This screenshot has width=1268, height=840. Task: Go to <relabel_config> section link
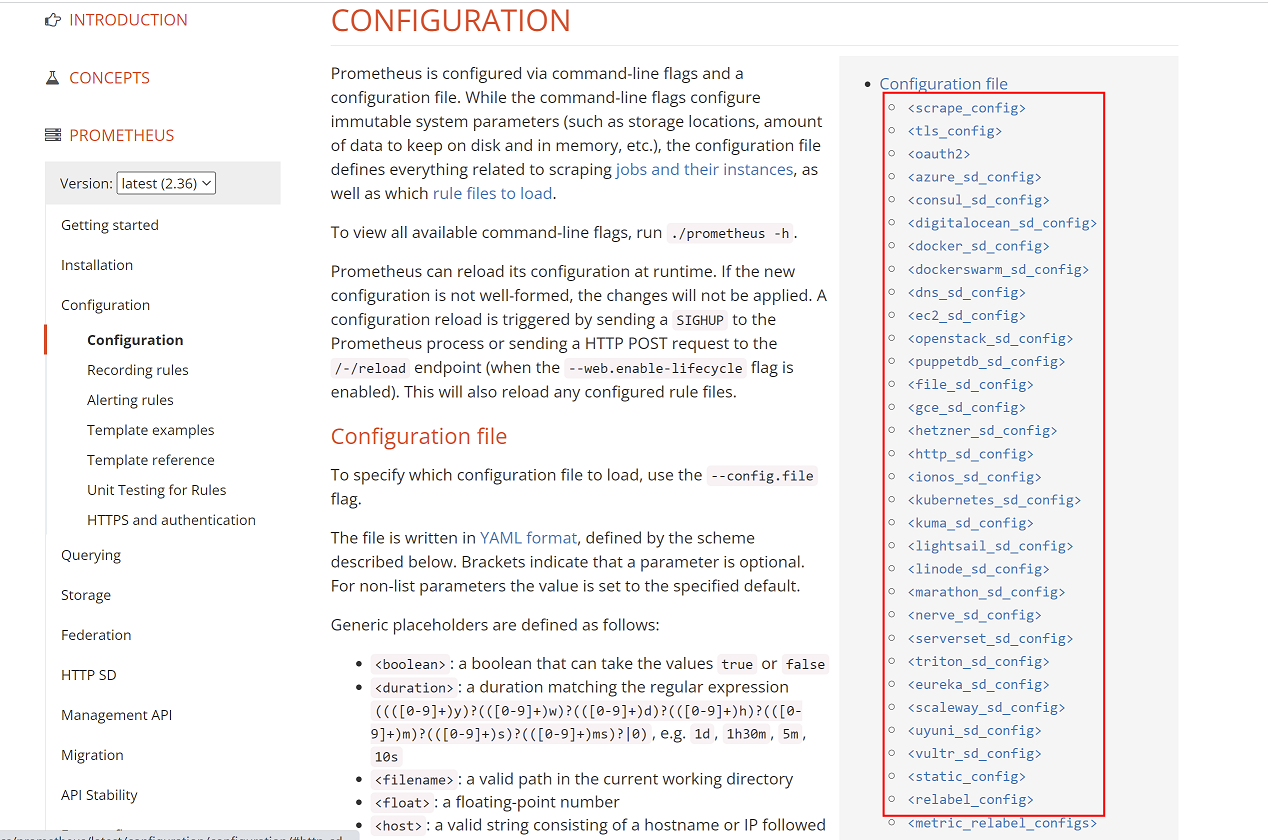pyautogui.click(x=970, y=800)
